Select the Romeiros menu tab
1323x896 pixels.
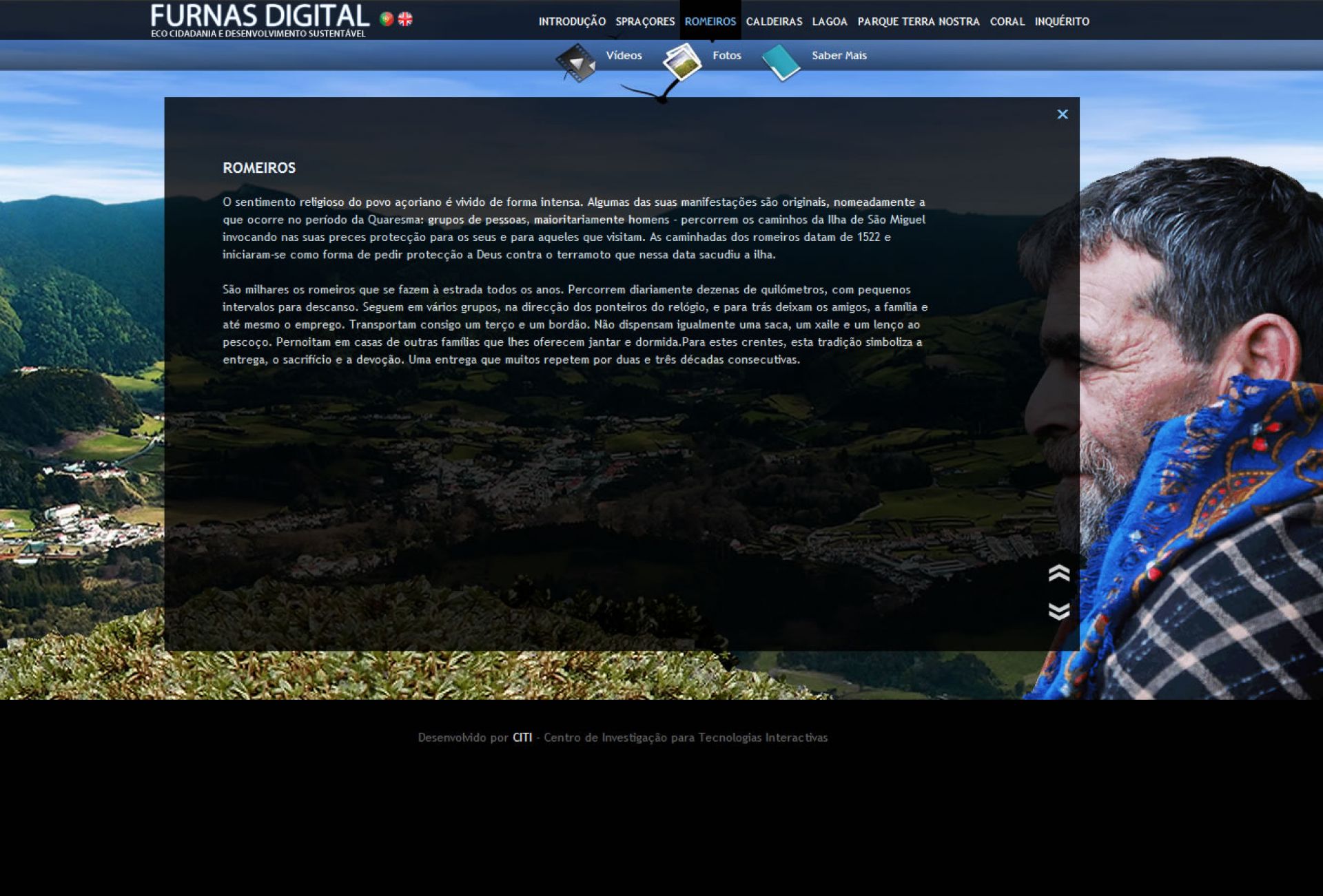click(710, 21)
